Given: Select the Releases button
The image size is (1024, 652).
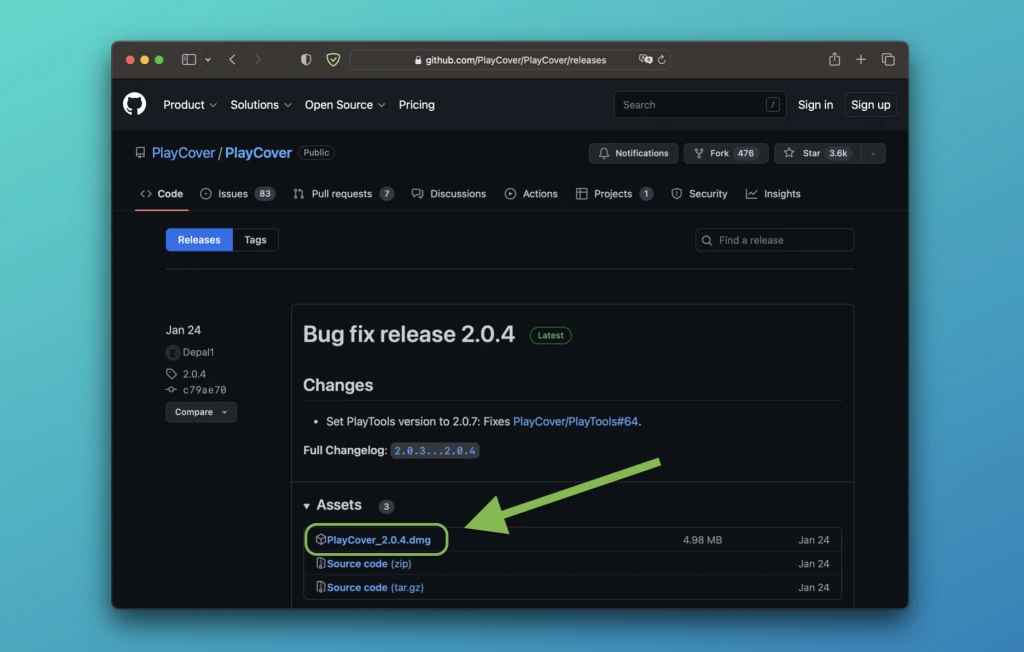Looking at the screenshot, I should pos(199,240).
